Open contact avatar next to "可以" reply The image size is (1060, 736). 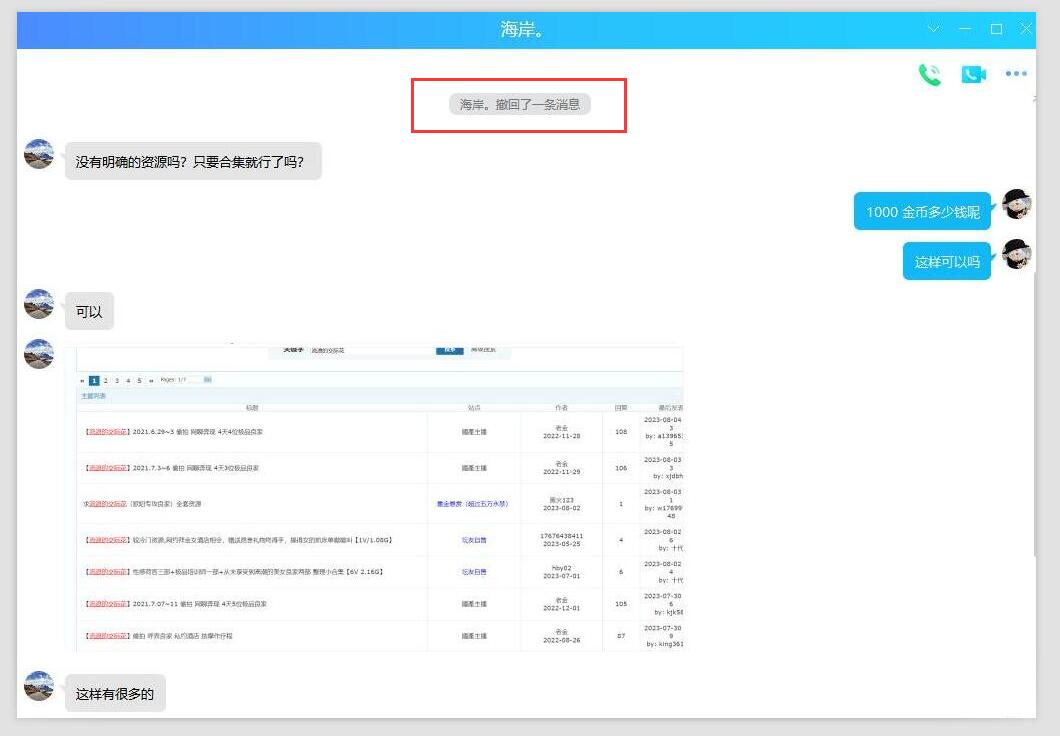point(39,304)
